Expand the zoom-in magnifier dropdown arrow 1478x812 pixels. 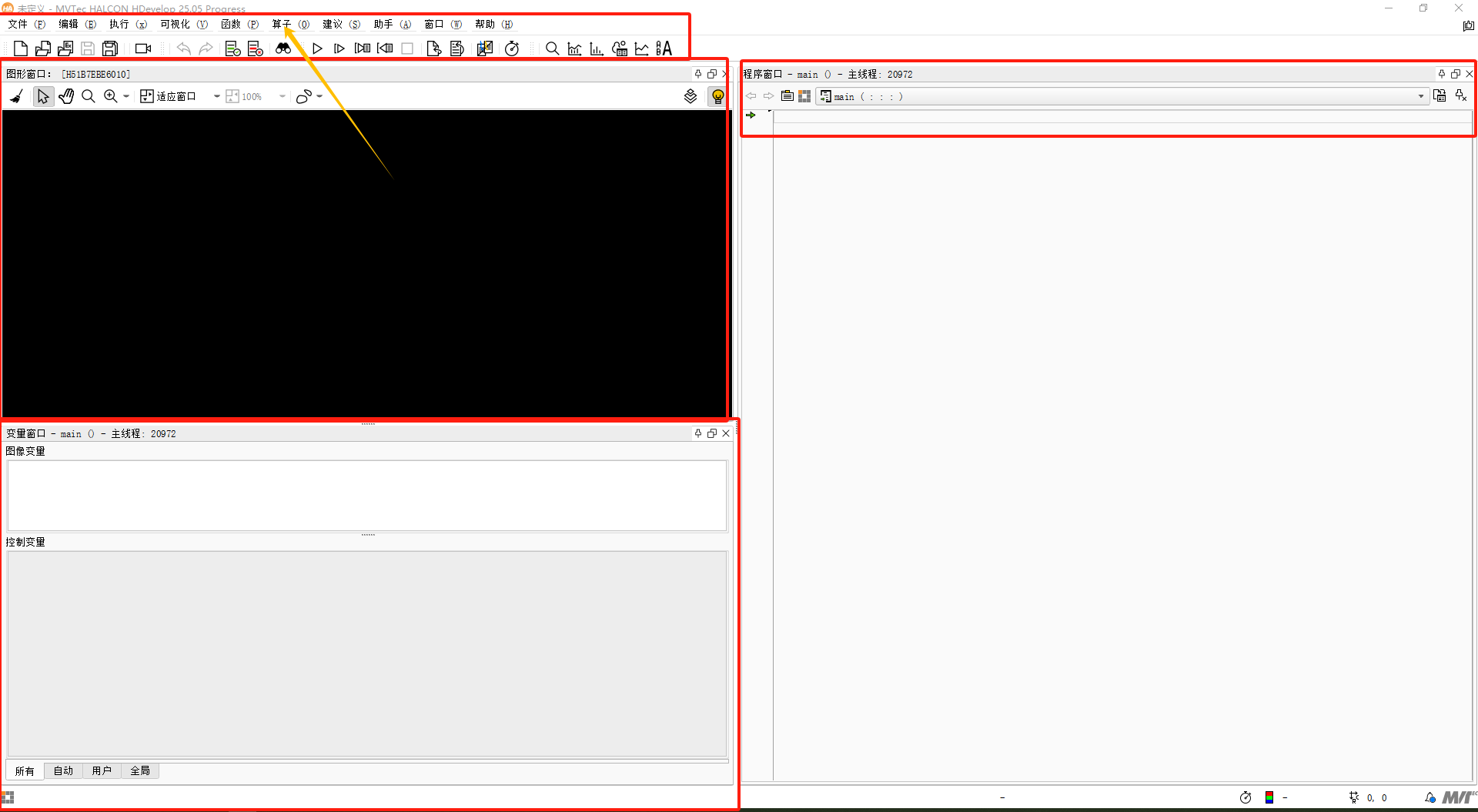(126, 96)
